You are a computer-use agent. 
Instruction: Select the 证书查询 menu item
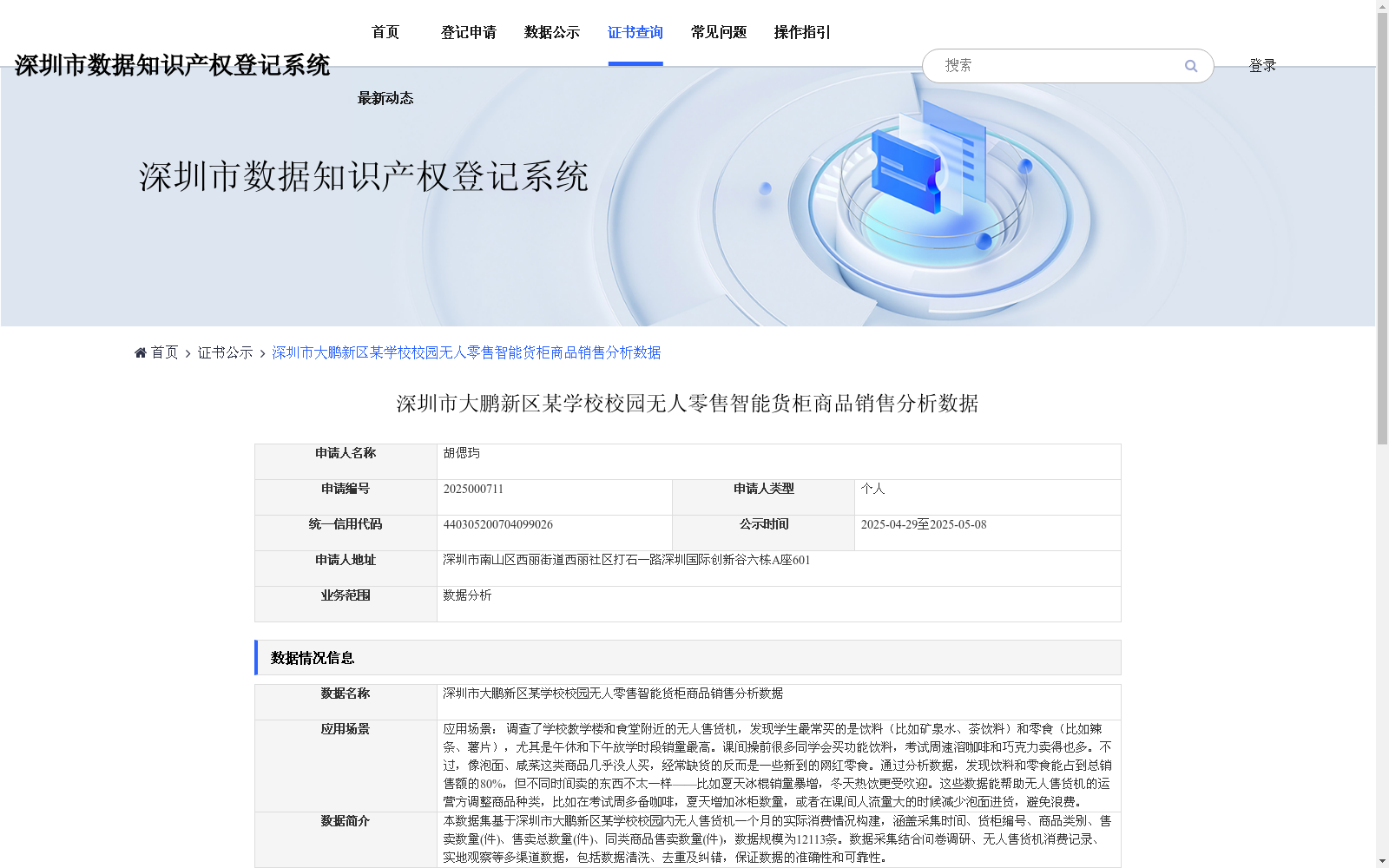click(635, 32)
